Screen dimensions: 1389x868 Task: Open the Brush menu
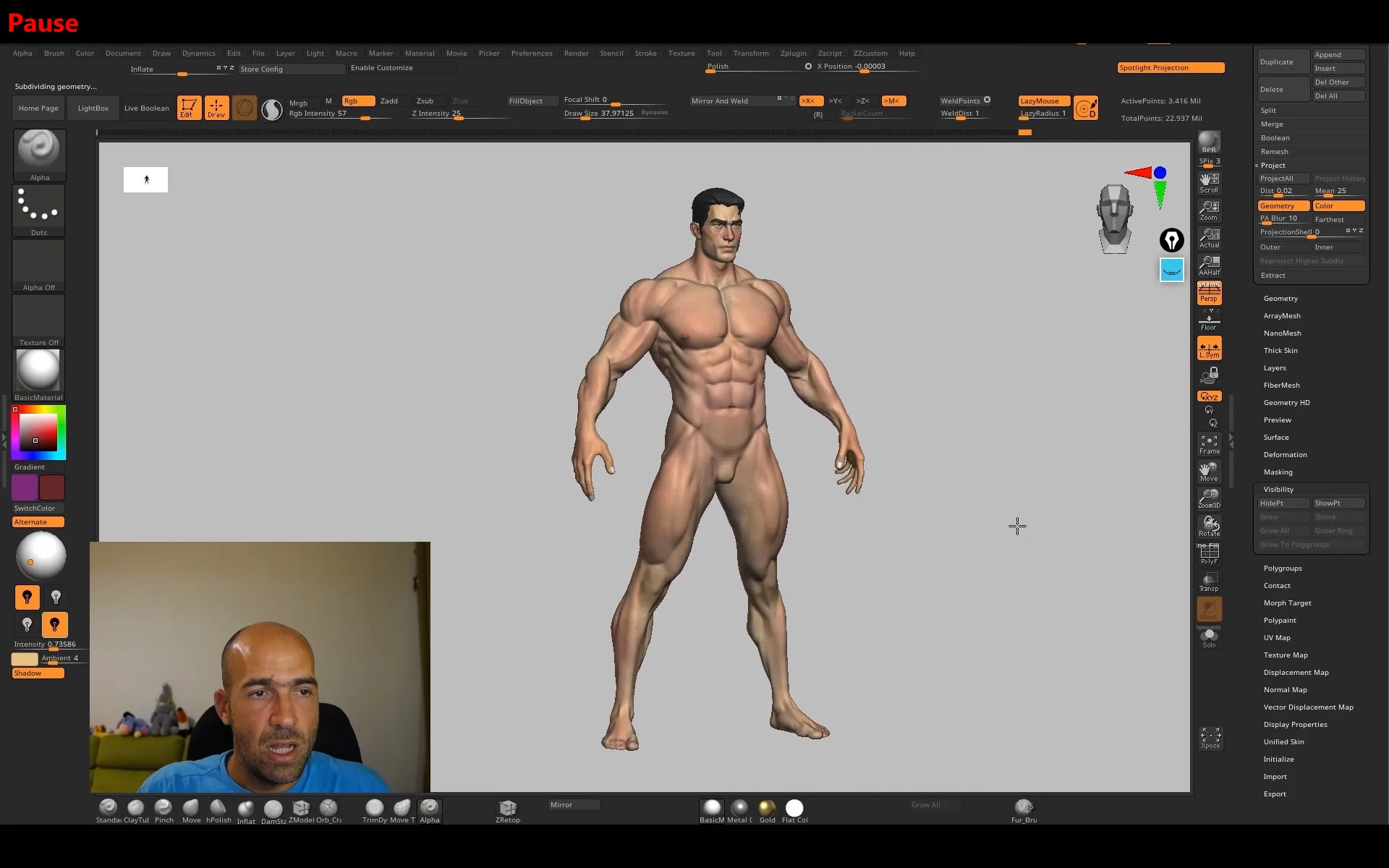tap(54, 53)
